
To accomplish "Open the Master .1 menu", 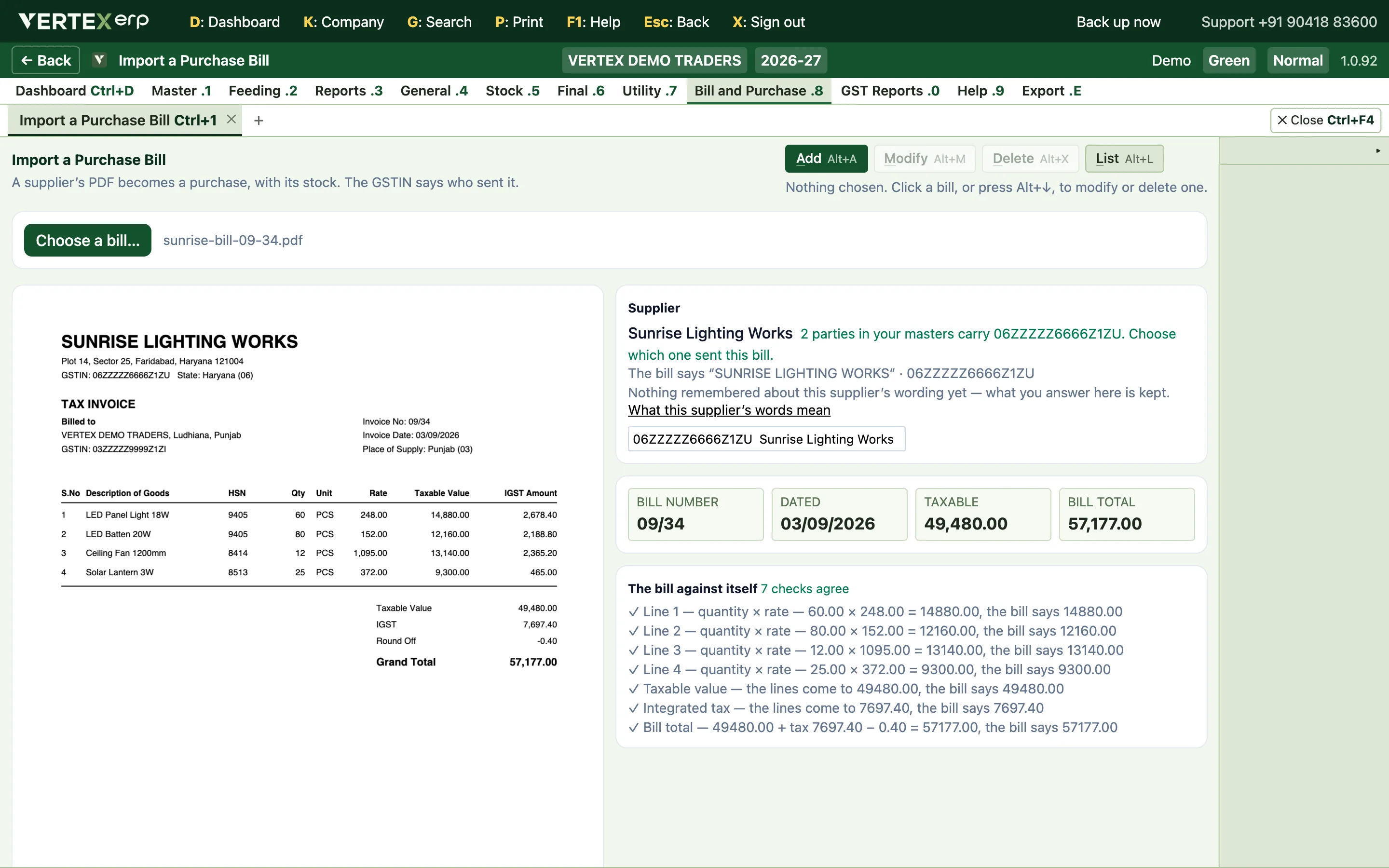I will click(181, 91).
